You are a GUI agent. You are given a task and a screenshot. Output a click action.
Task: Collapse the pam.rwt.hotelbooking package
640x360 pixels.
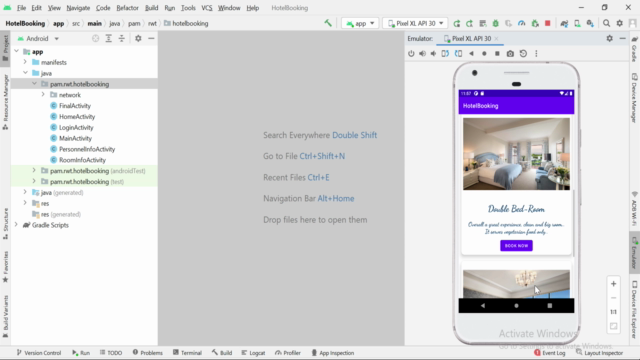[34, 84]
